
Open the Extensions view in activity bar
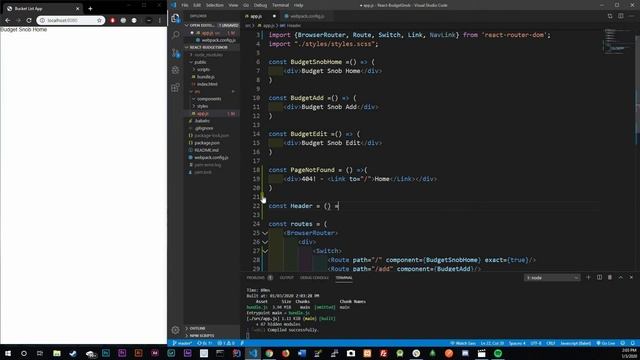click(x=176, y=88)
